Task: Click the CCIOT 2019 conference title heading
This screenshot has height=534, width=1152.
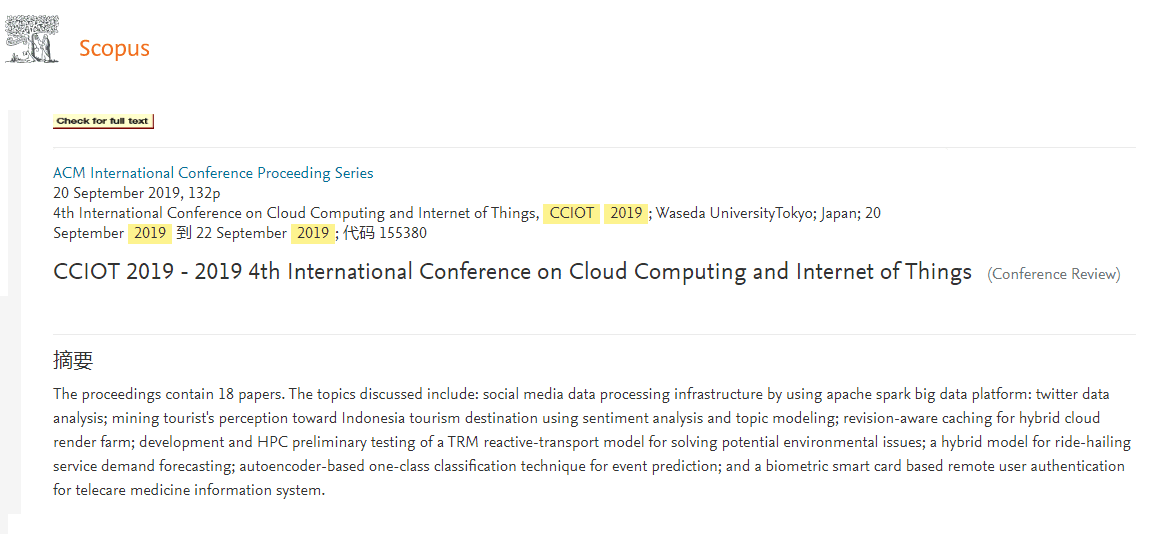Action: tap(512, 272)
